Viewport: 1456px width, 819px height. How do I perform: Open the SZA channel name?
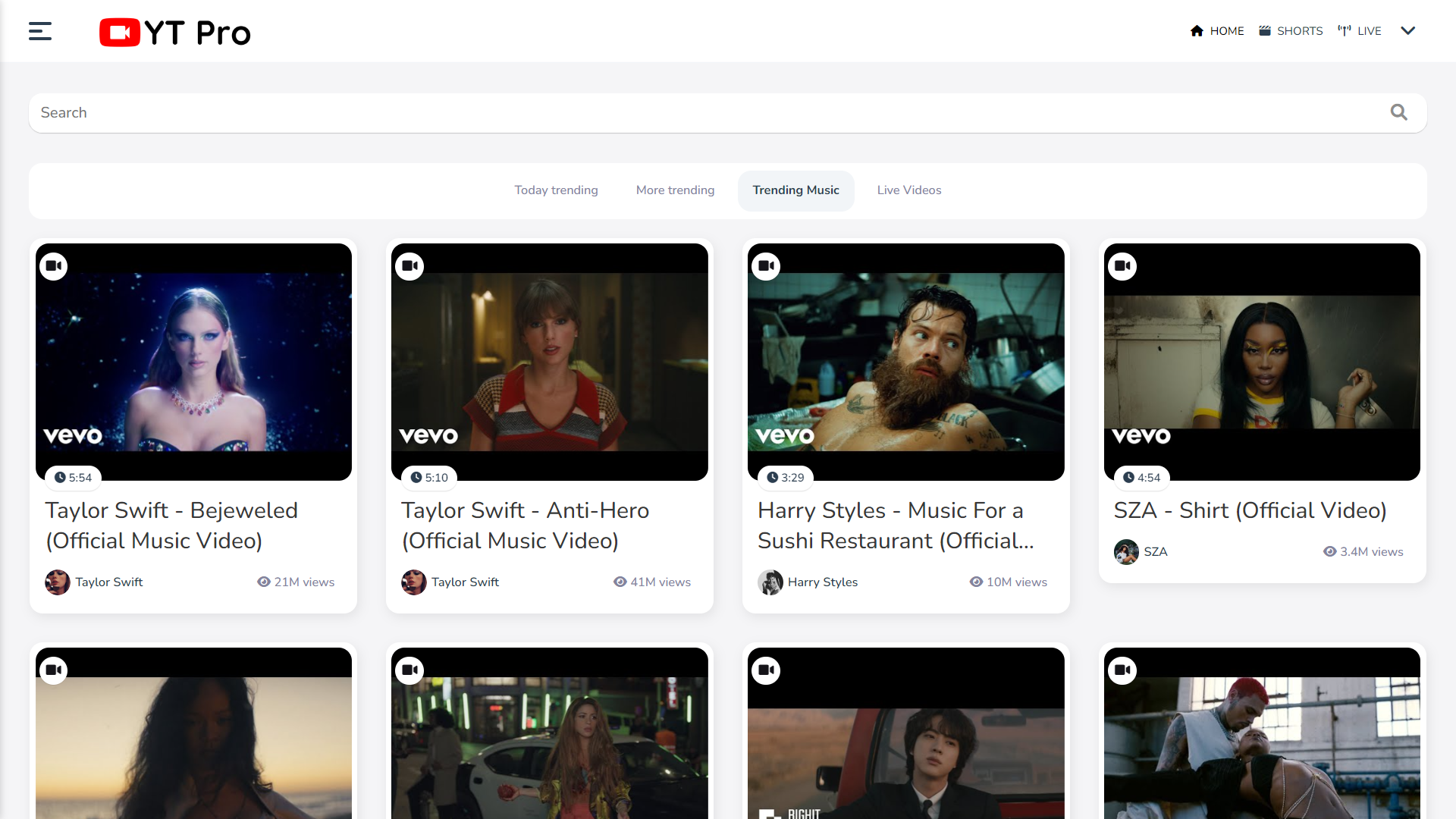[x=1156, y=552]
